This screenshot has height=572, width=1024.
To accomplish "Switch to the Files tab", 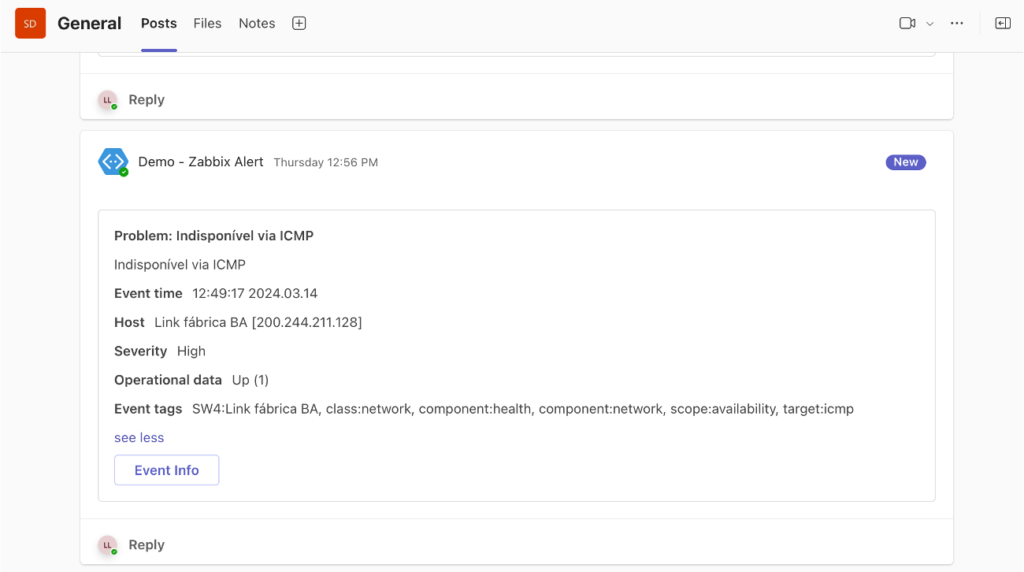I will pyautogui.click(x=207, y=24).
